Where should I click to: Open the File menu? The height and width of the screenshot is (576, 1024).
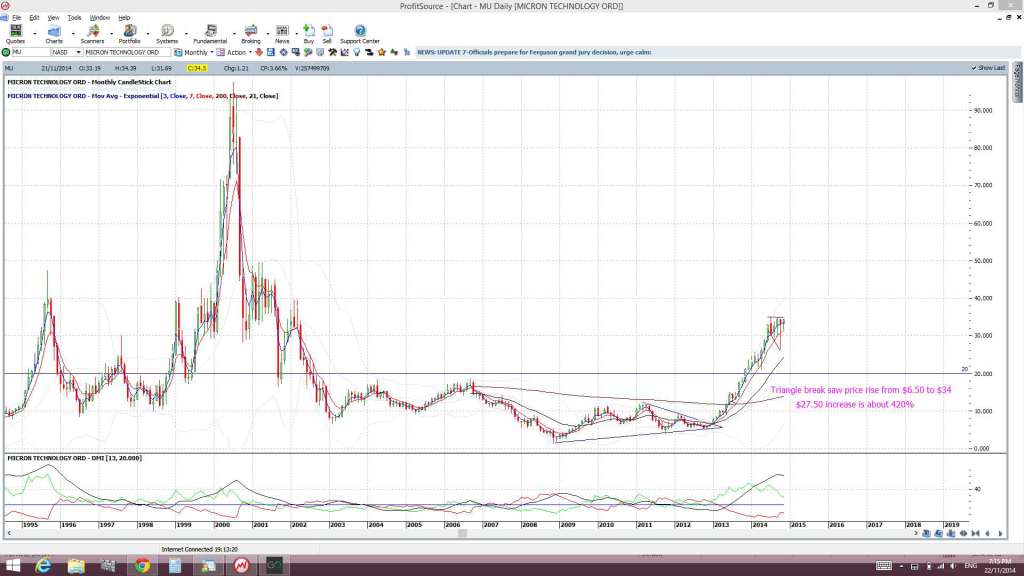tap(16, 18)
